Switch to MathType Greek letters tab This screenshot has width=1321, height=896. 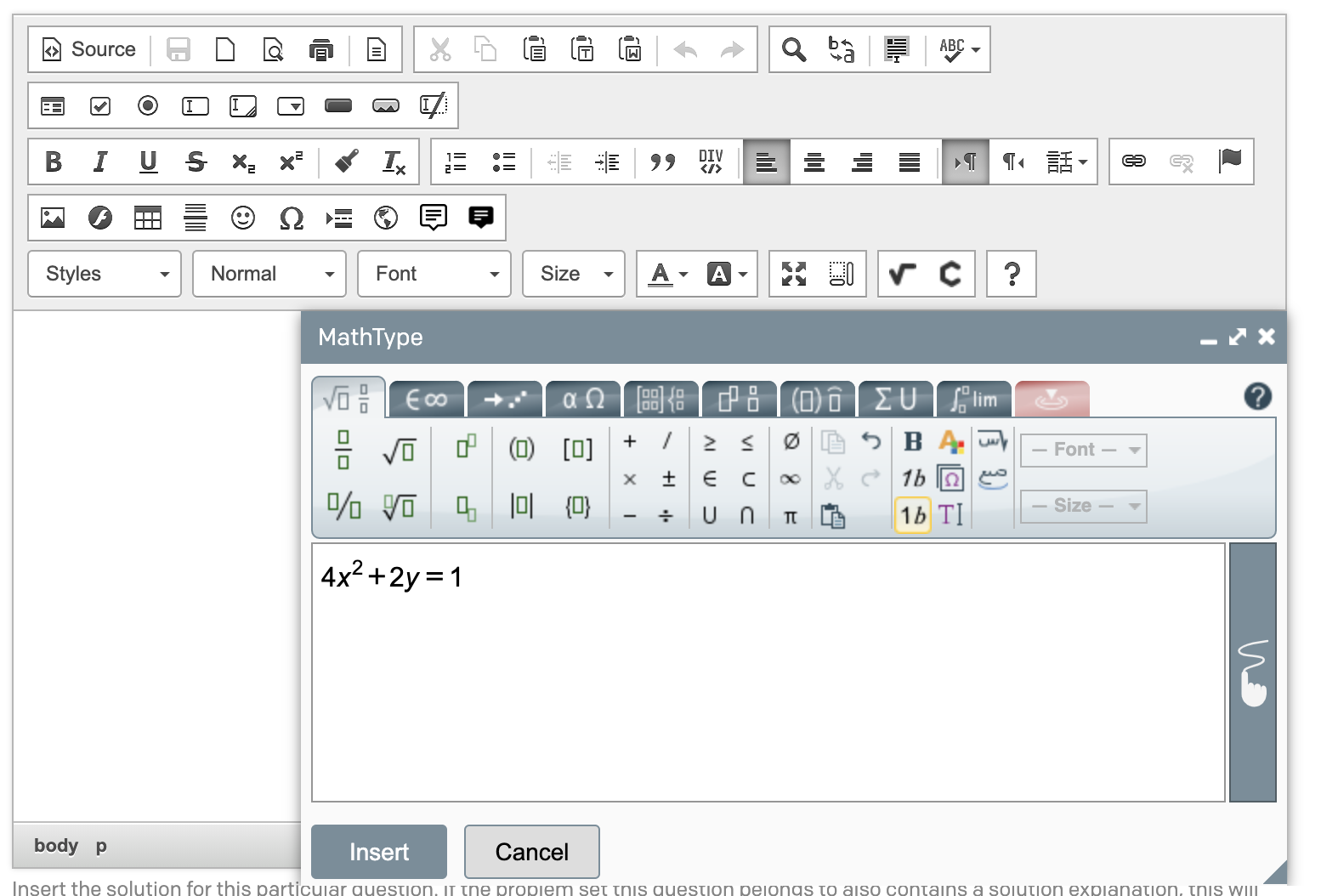tap(583, 399)
